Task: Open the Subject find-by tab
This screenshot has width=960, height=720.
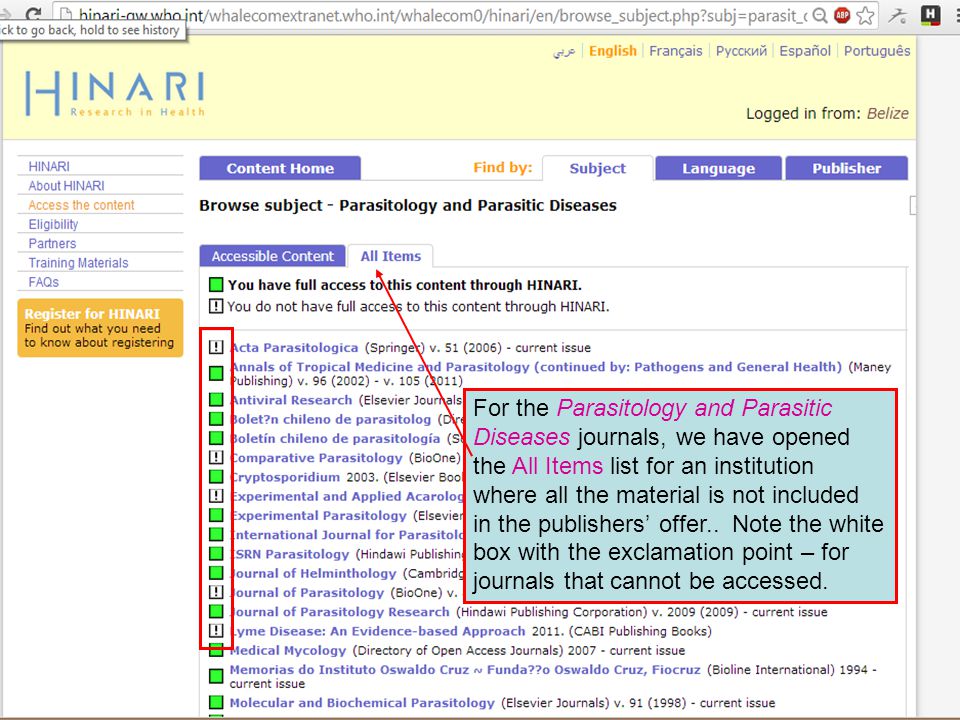Action: [598, 168]
